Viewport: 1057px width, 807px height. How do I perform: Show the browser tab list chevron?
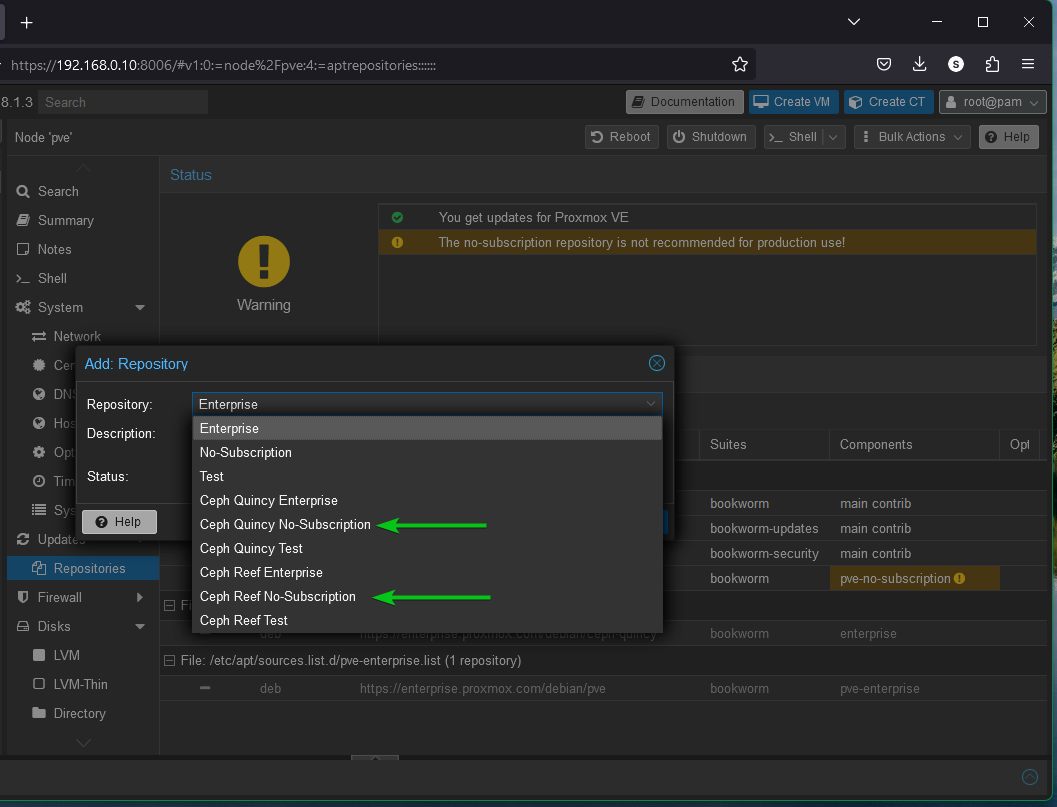pos(853,22)
